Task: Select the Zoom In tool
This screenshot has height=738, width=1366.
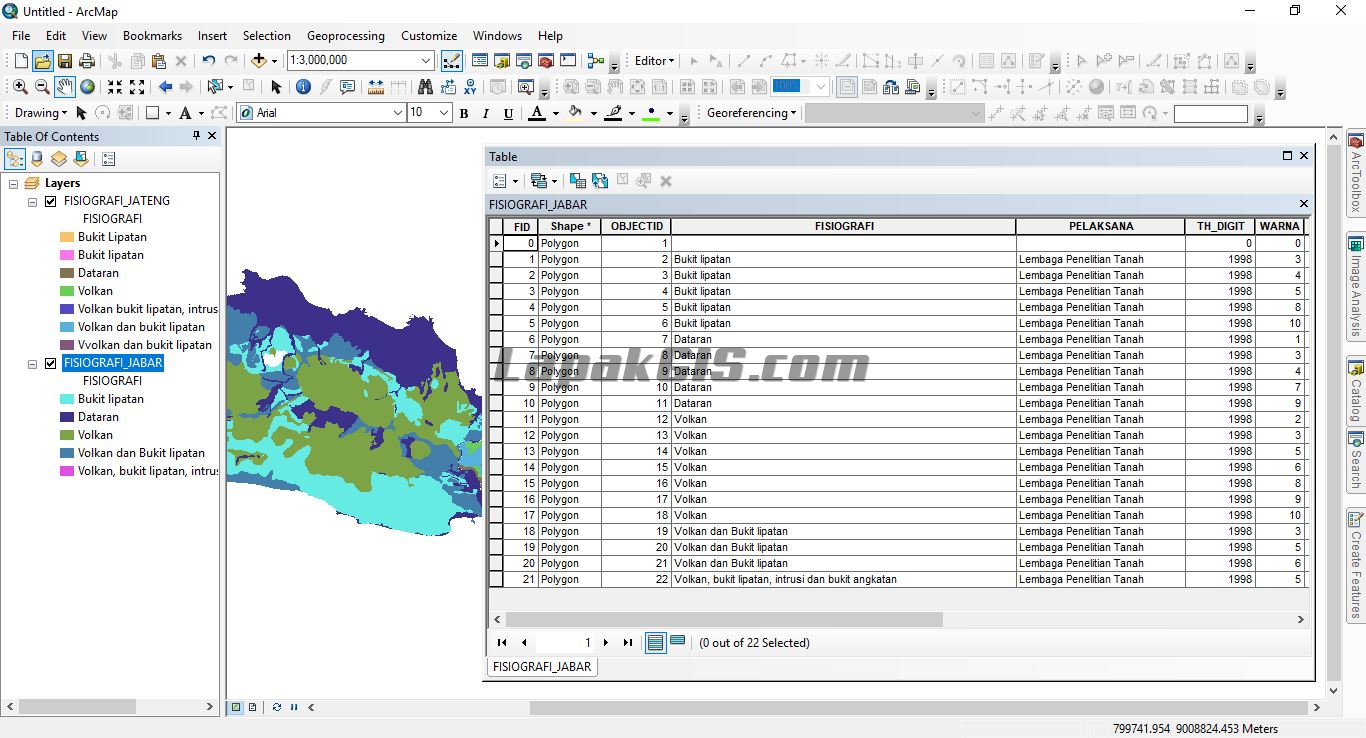Action: point(20,87)
